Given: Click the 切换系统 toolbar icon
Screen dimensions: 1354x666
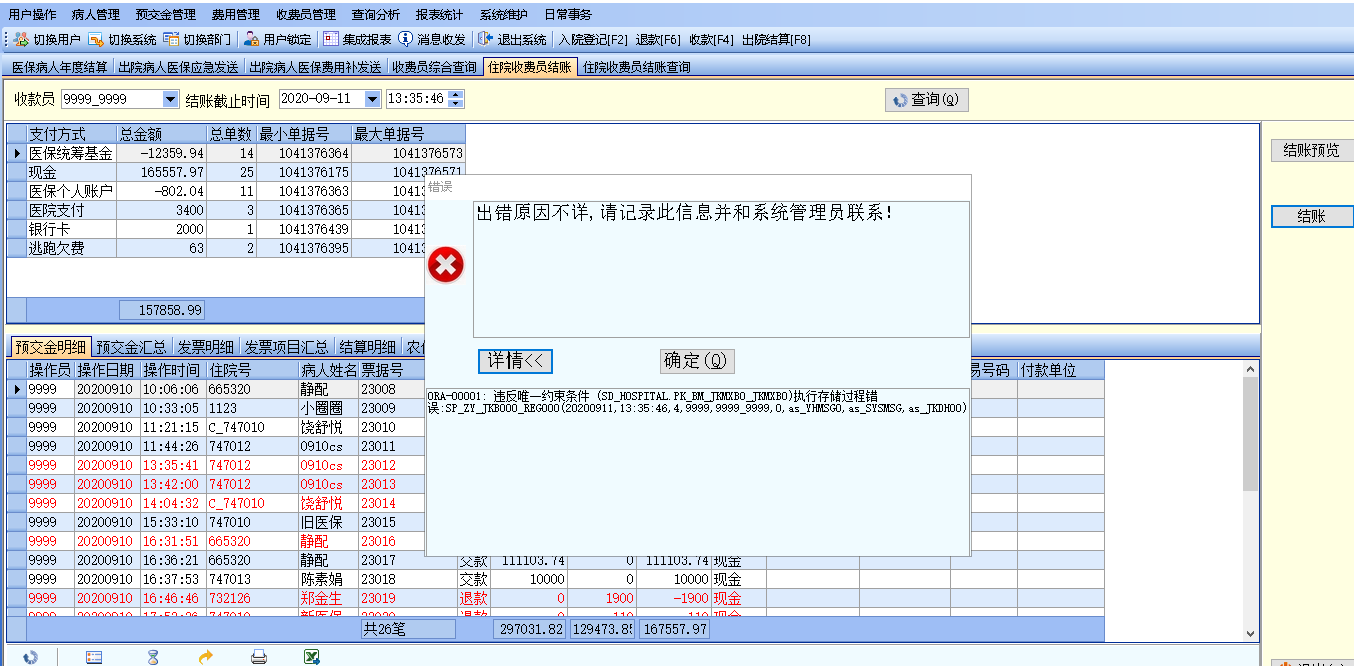Looking at the screenshot, I should point(96,40).
